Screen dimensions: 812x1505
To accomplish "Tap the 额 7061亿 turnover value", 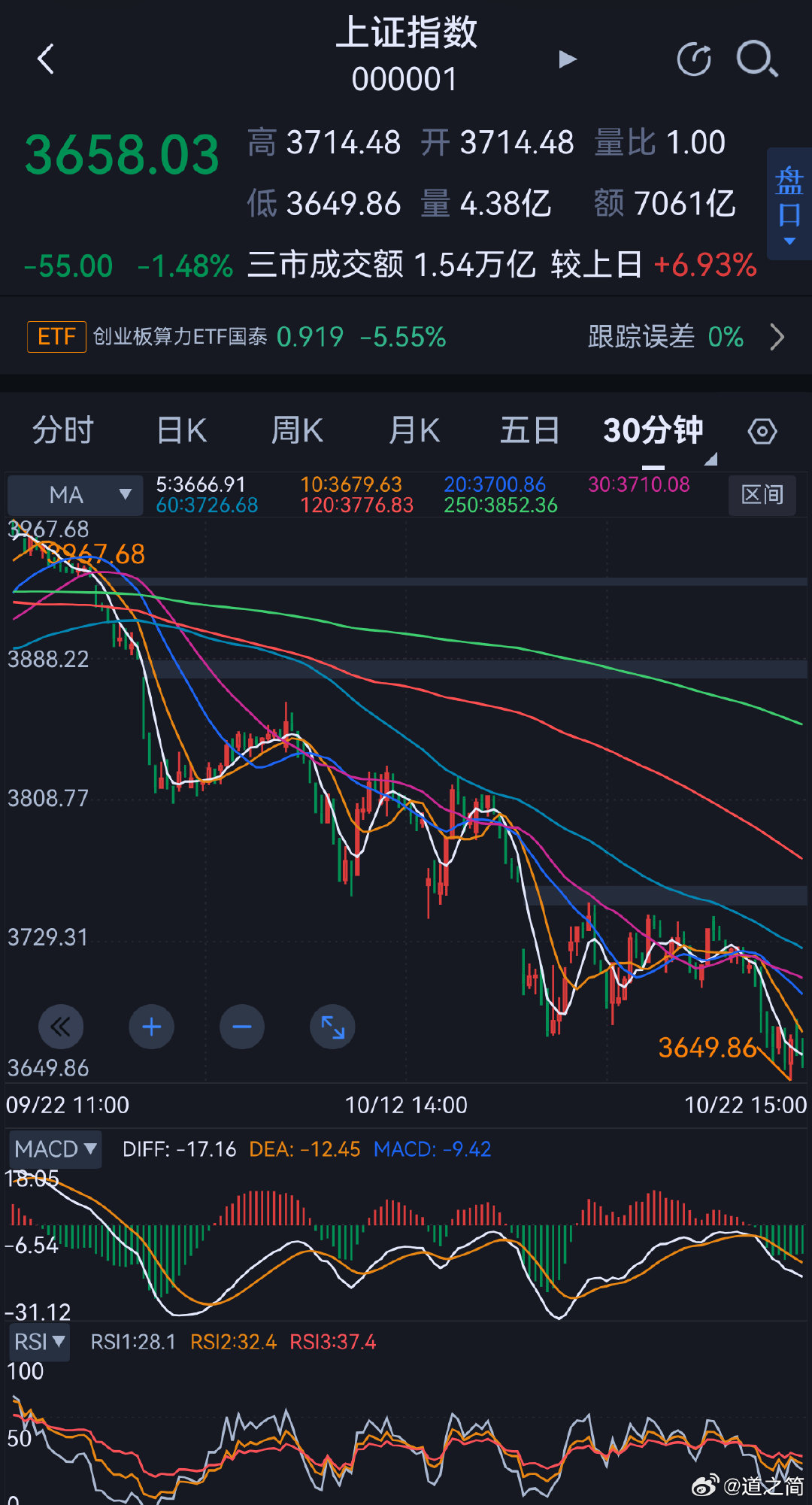I will (665, 203).
